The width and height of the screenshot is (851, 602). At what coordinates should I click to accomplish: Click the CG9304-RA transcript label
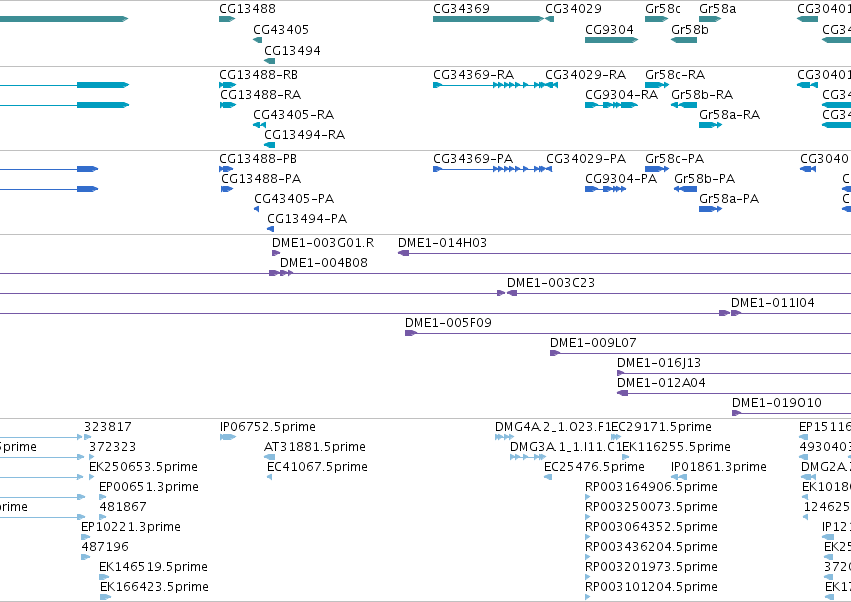[x=621, y=94]
